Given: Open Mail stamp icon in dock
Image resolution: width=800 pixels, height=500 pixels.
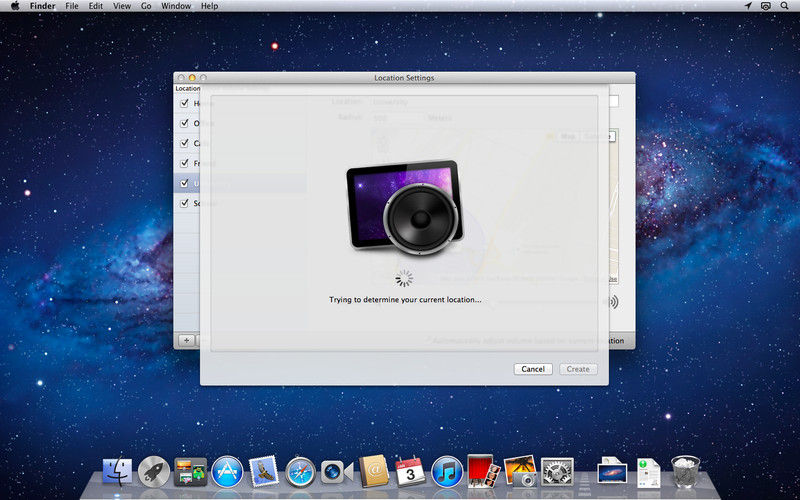Looking at the screenshot, I should (x=264, y=471).
